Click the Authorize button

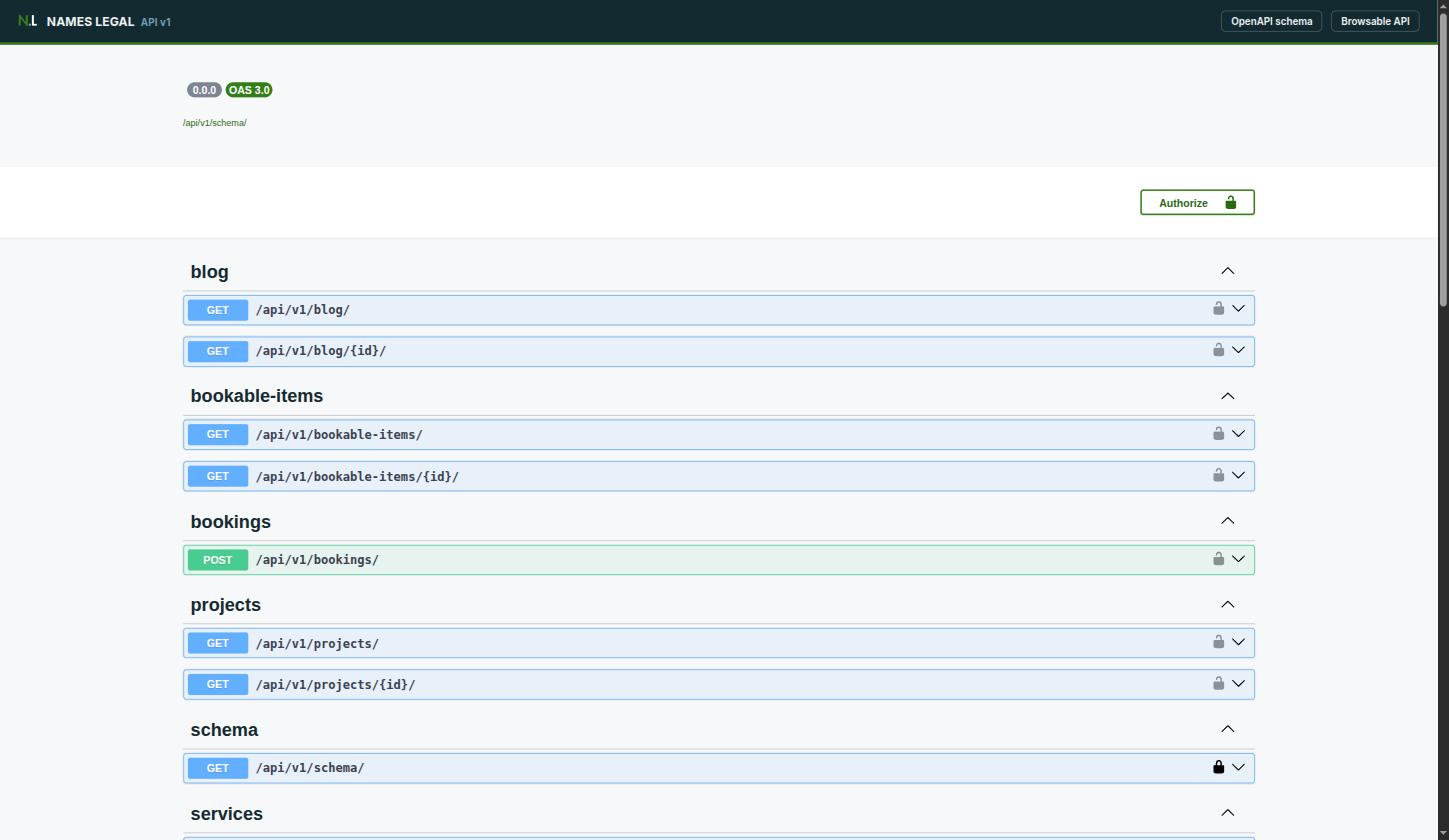[x=1197, y=203]
